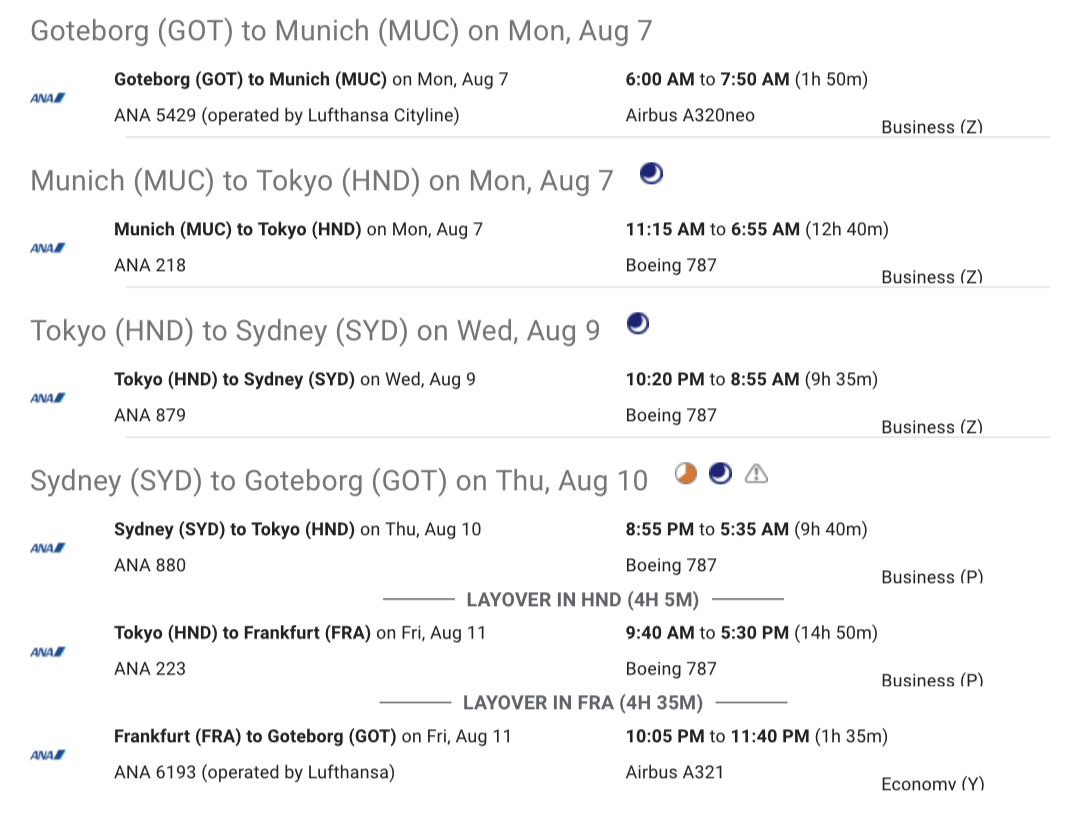
Task: Select the Goteborg to Munich trip heading
Action: 341,31
